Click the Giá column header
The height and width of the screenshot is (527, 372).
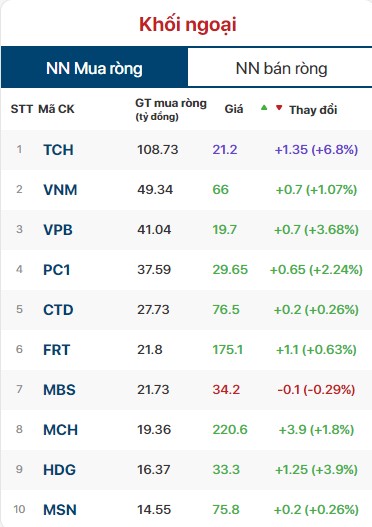click(x=234, y=109)
